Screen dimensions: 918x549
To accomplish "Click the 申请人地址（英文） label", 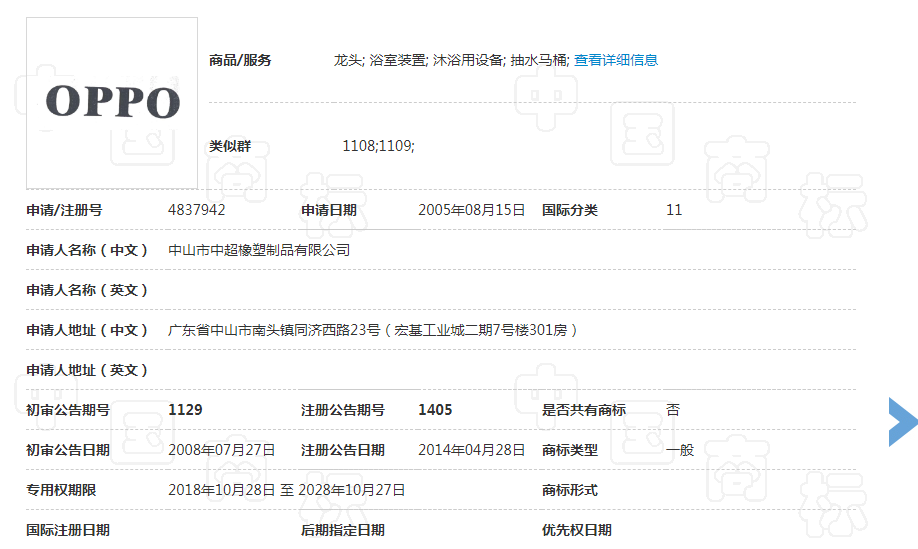I will tap(88, 370).
